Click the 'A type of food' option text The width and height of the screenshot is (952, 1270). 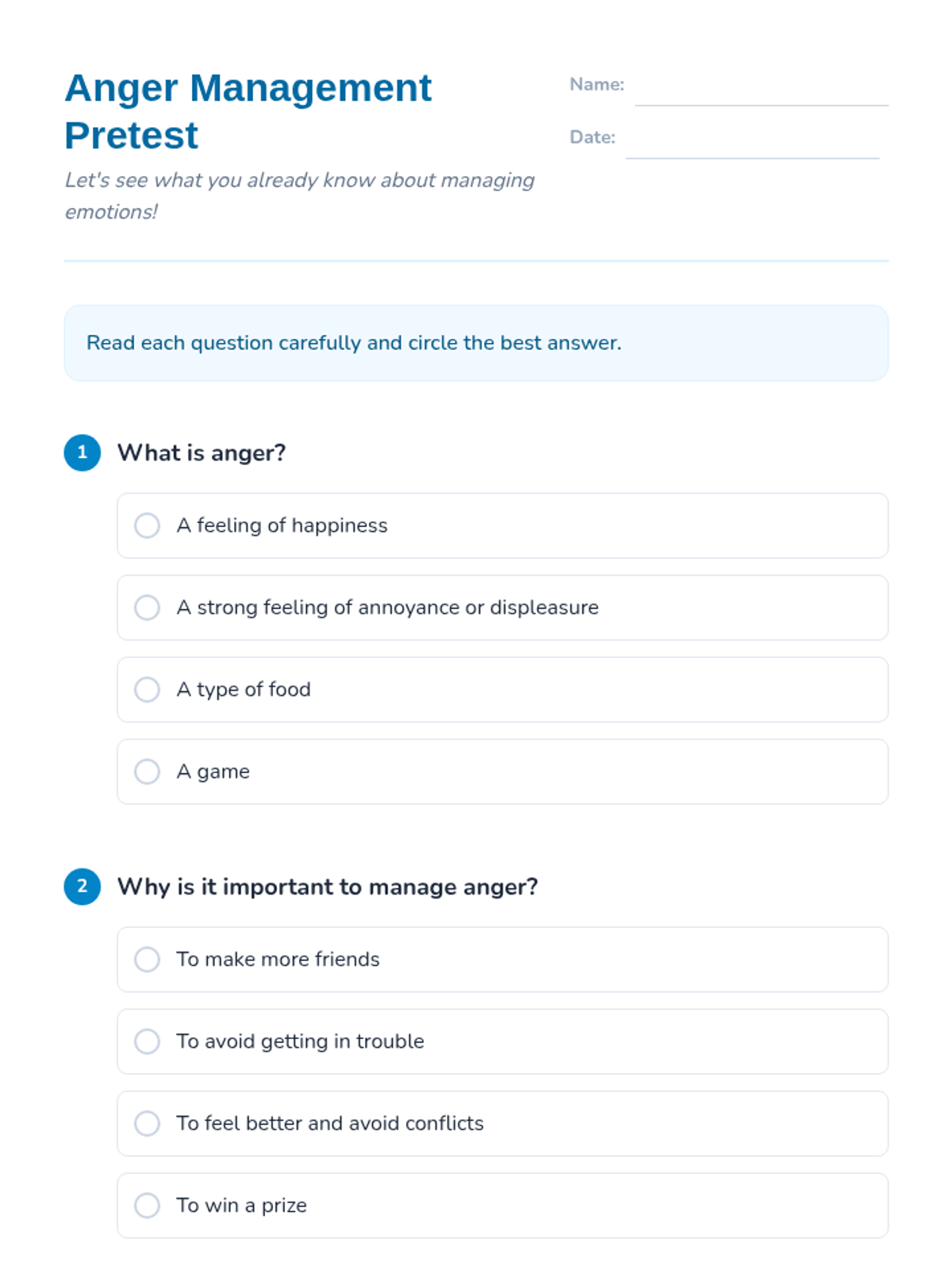(244, 690)
